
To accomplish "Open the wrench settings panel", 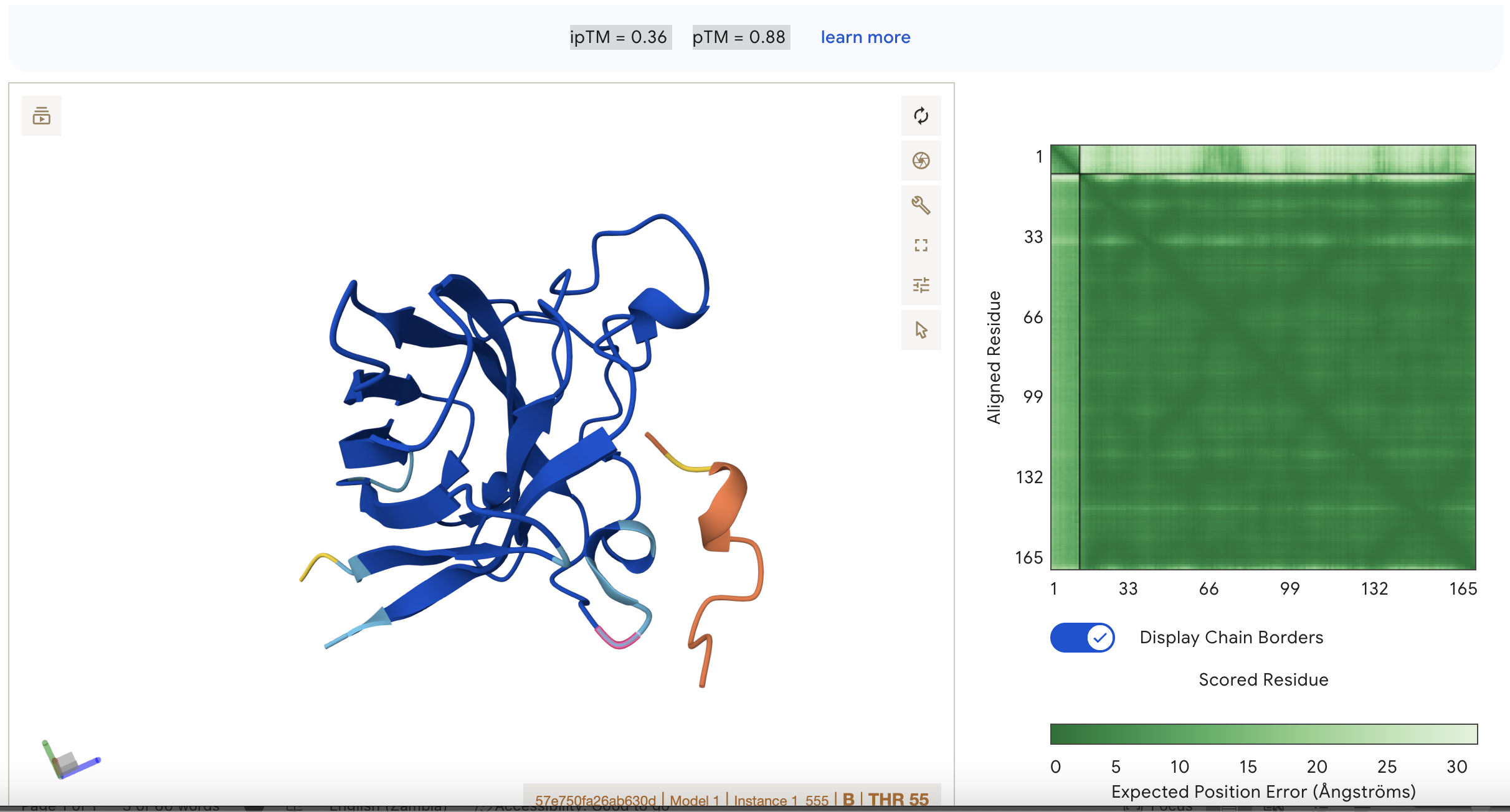I will pyautogui.click(x=921, y=205).
